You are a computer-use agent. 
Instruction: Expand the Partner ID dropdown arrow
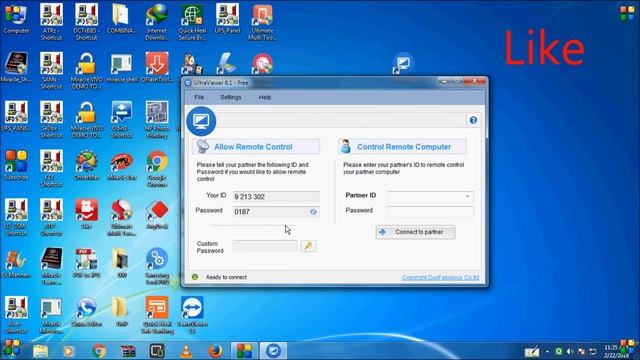pyautogui.click(x=467, y=196)
